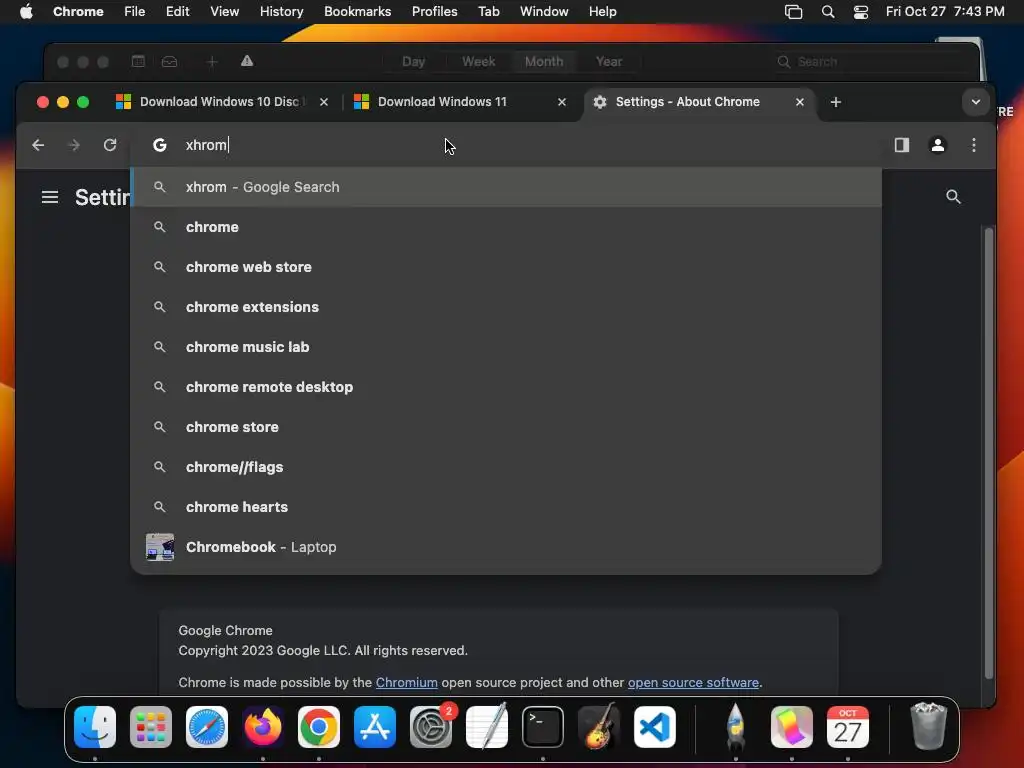Open Control Center in menu bar
The image size is (1024, 768).
[x=861, y=12]
